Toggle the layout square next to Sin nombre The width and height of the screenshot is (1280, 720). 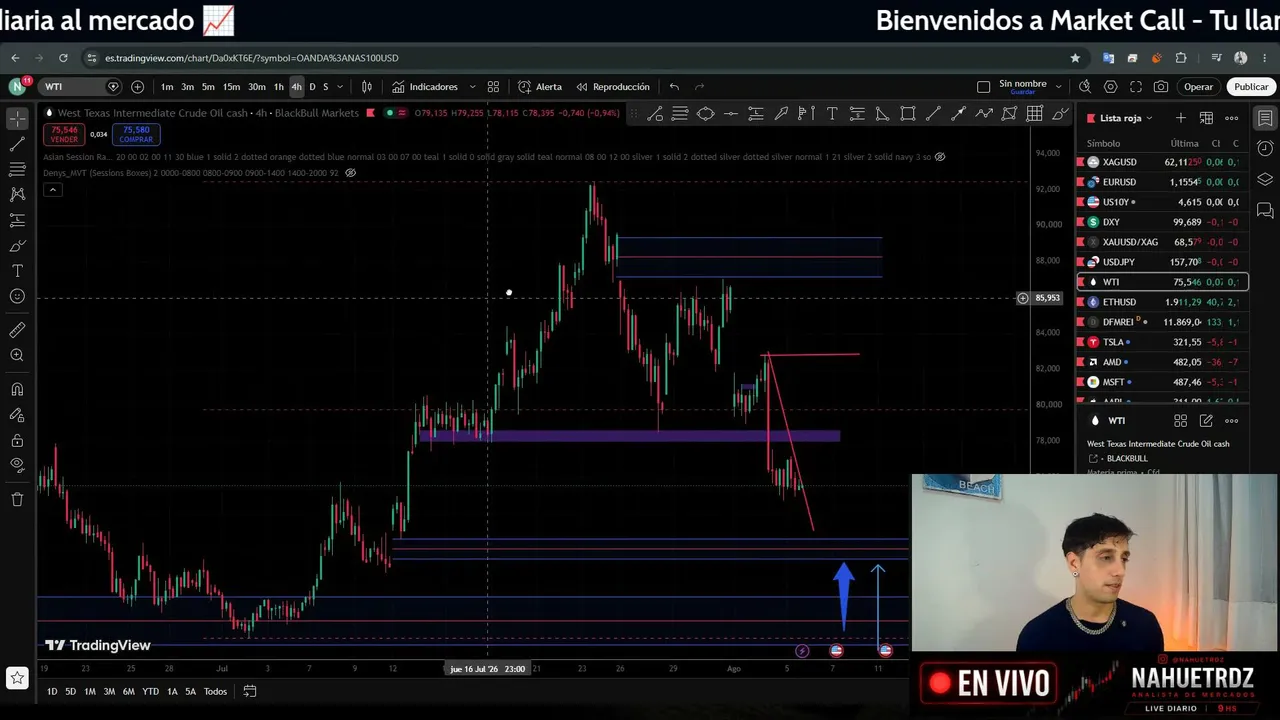(983, 87)
